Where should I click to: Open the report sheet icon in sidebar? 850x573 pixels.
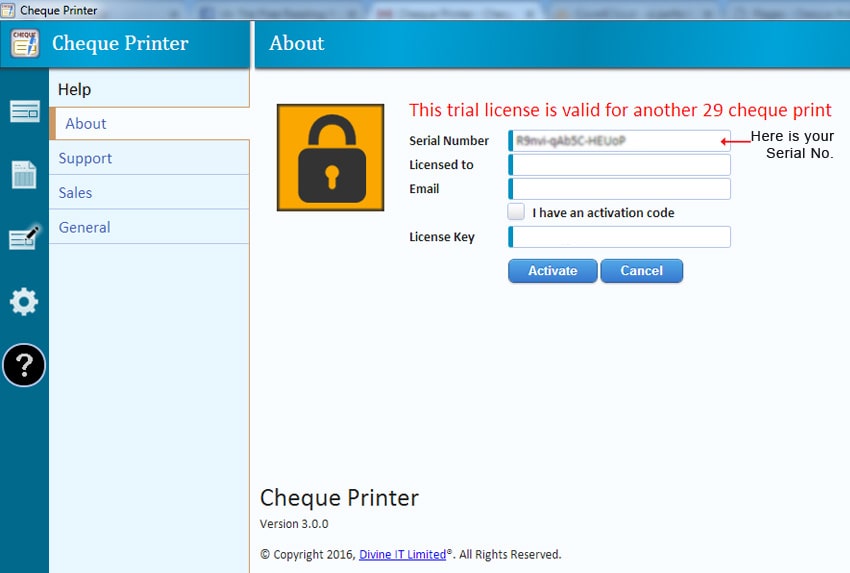click(x=24, y=174)
